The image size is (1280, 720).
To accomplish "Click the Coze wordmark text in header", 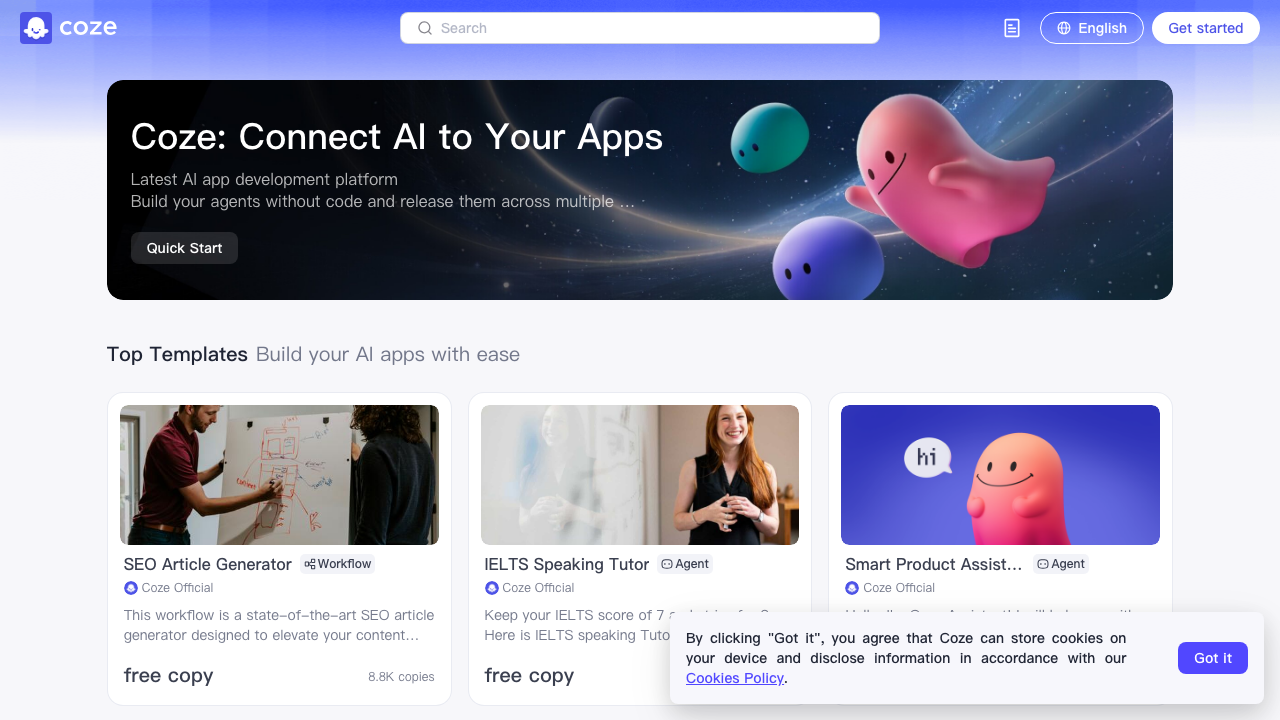I will click(88, 28).
